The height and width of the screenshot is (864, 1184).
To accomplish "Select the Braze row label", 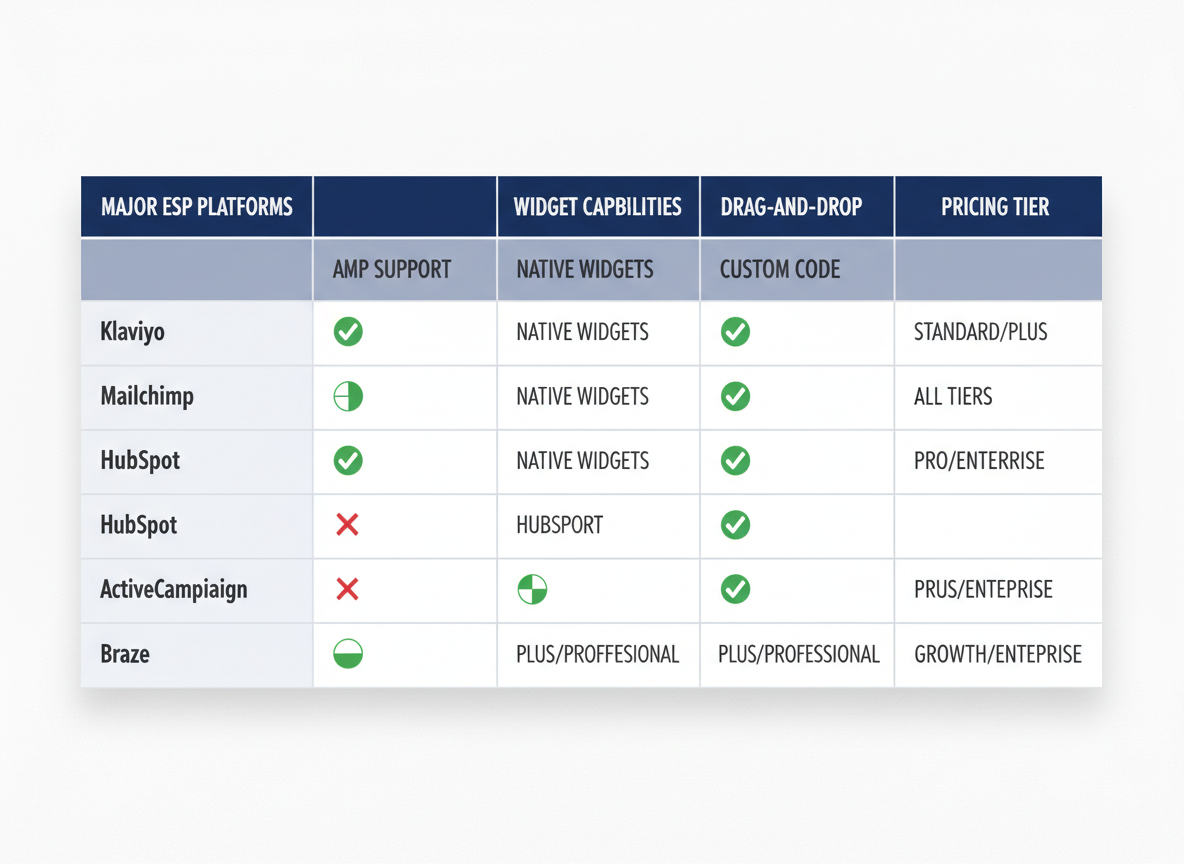I will coord(125,655).
